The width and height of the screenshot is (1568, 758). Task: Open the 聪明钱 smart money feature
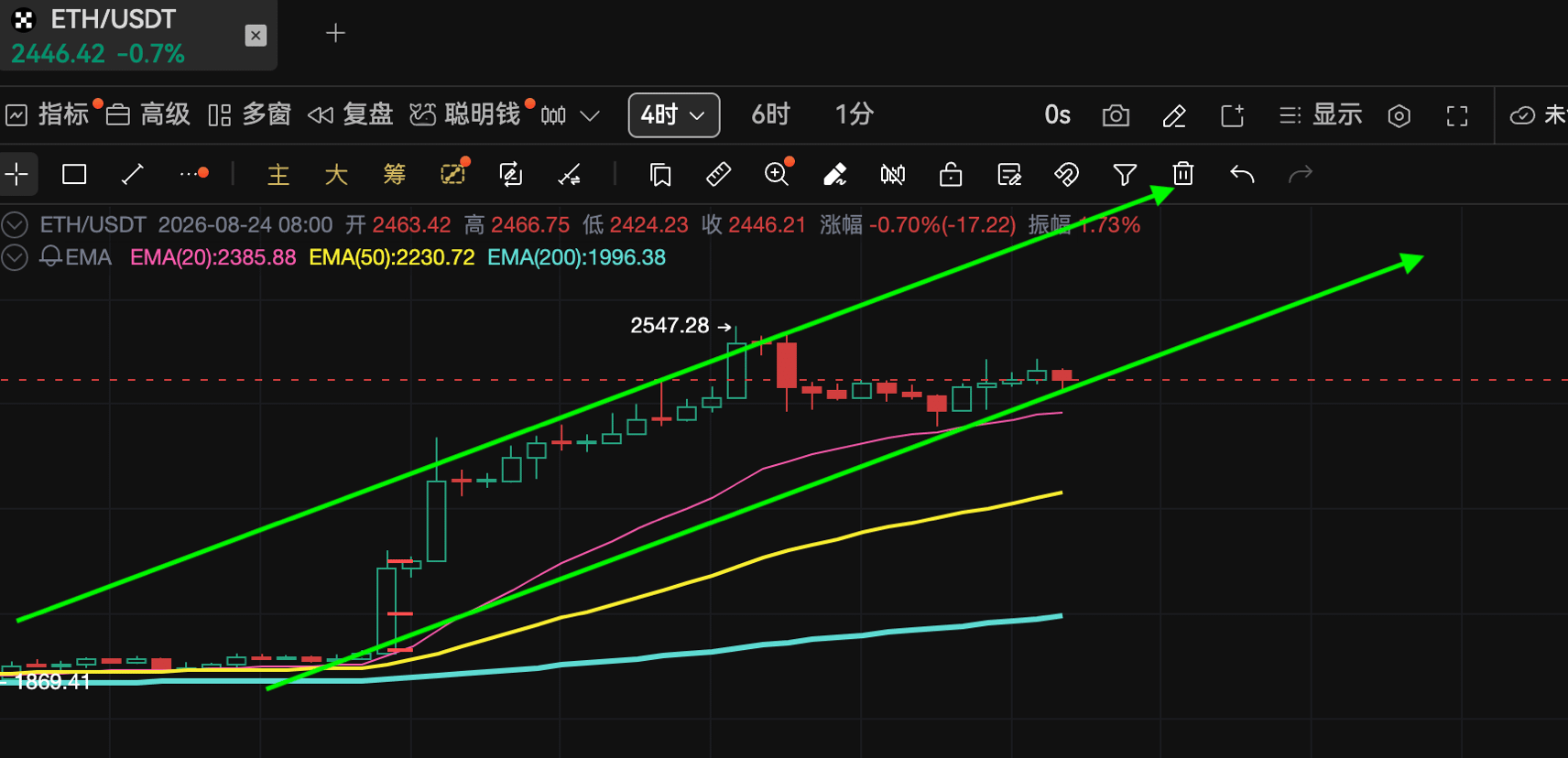click(x=465, y=114)
